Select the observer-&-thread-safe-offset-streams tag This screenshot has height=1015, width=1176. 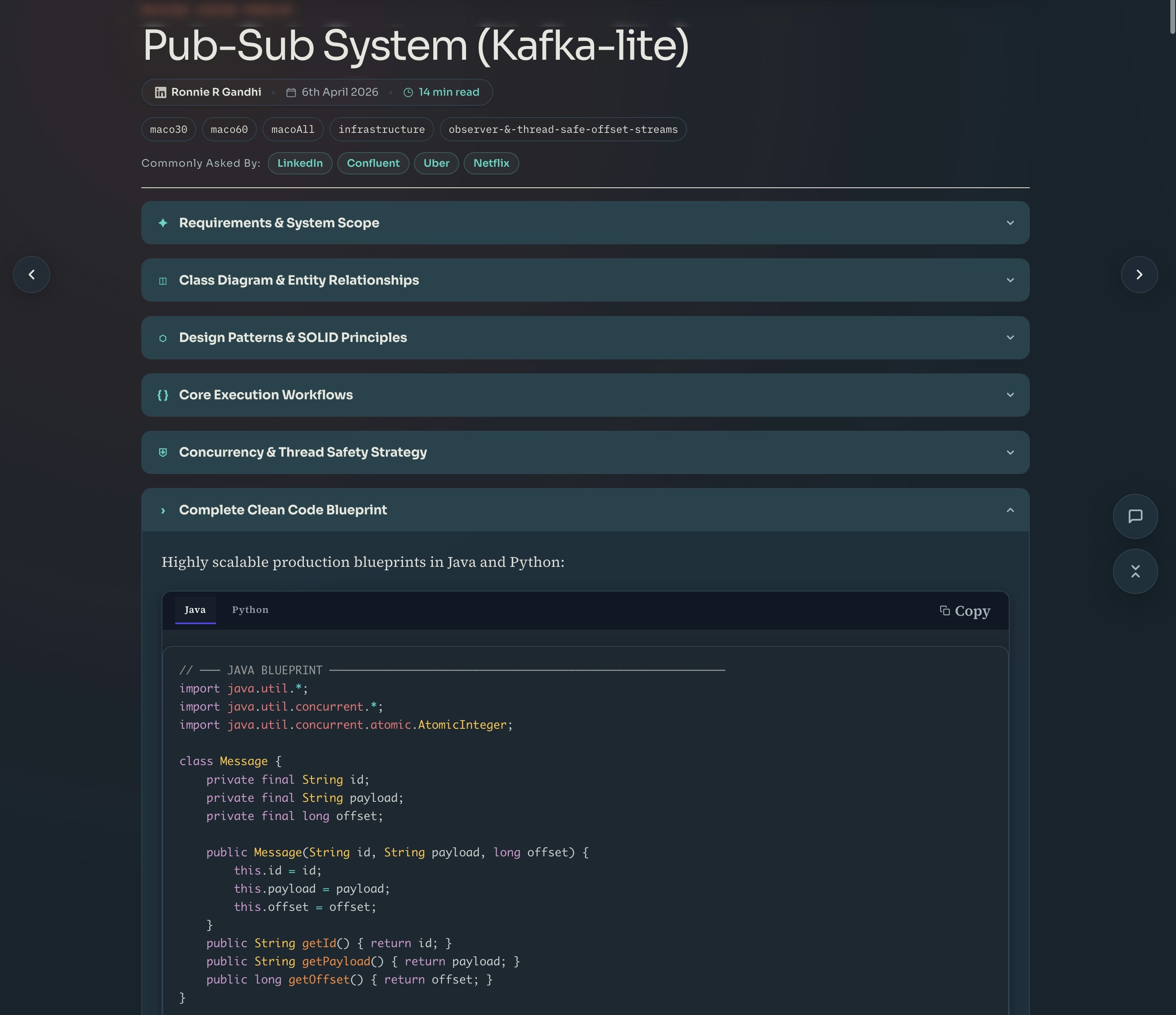tap(563, 129)
